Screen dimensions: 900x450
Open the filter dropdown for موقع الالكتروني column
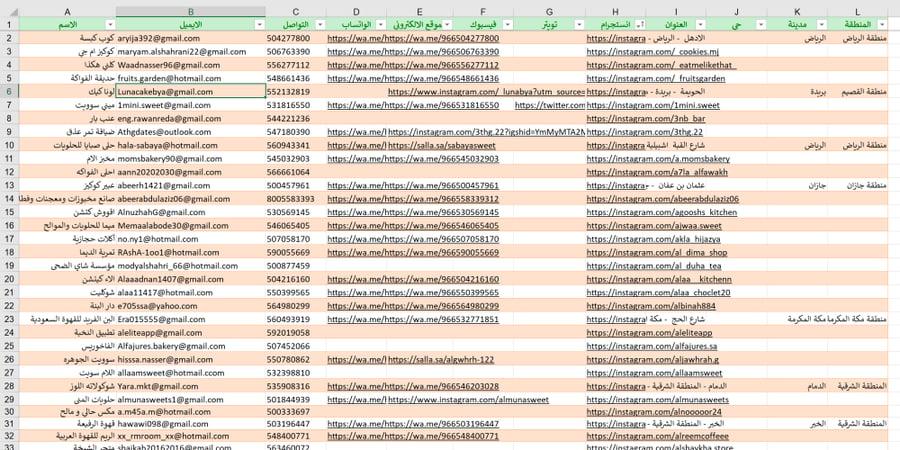pyautogui.click(x=447, y=24)
